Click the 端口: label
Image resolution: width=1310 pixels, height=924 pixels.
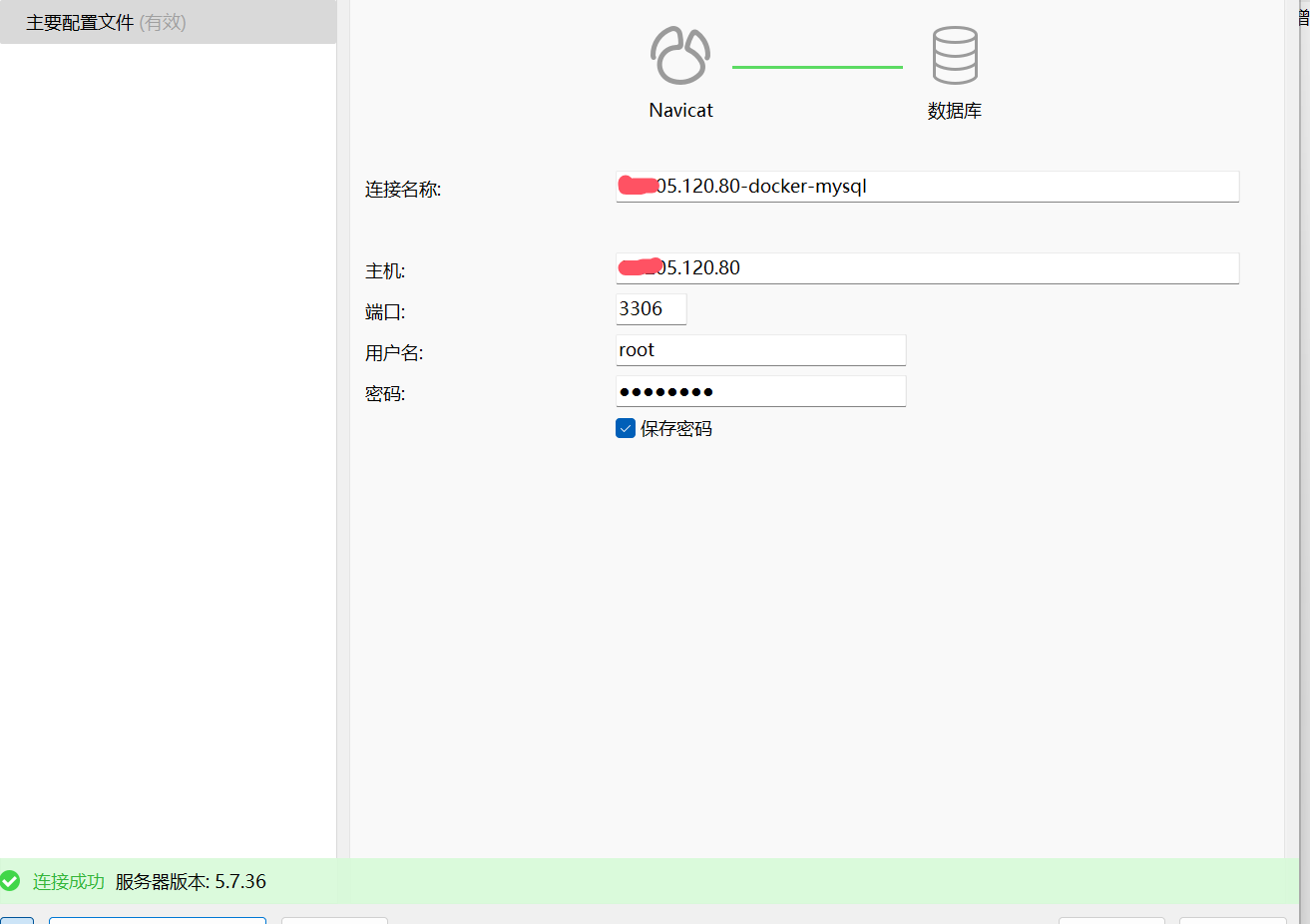pyautogui.click(x=385, y=312)
